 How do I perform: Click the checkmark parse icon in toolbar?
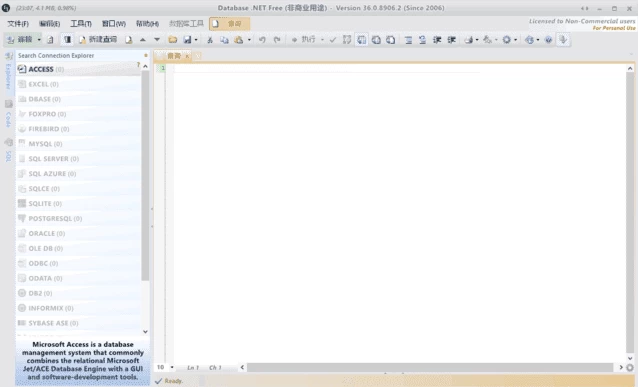tap(333, 39)
